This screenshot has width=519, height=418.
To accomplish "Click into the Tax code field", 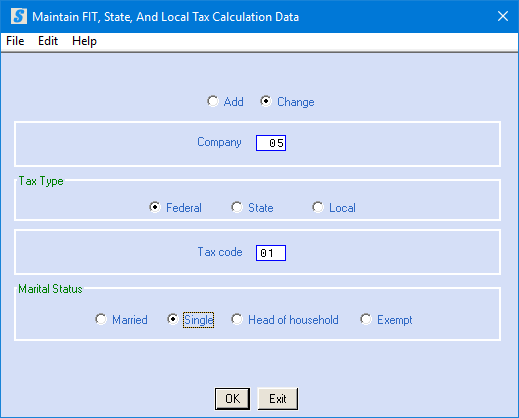I will point(271,253).
